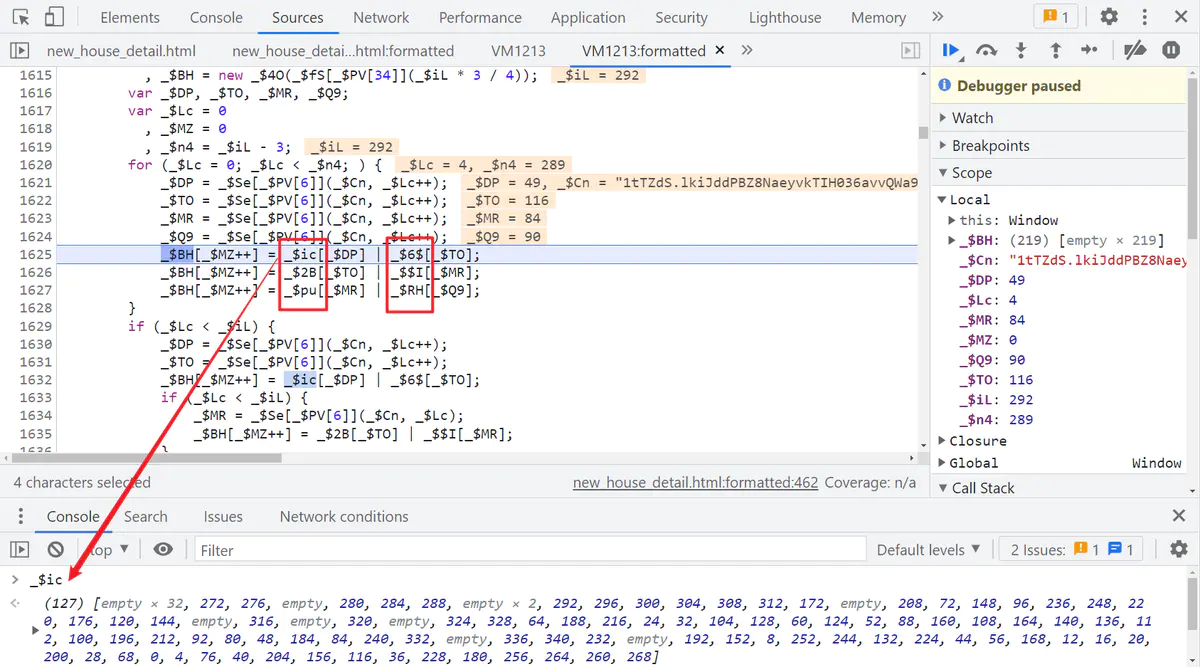The height and width of the screenshot is (667, 1200).
Task: Expand the Watch section
Action: point(972,118)
